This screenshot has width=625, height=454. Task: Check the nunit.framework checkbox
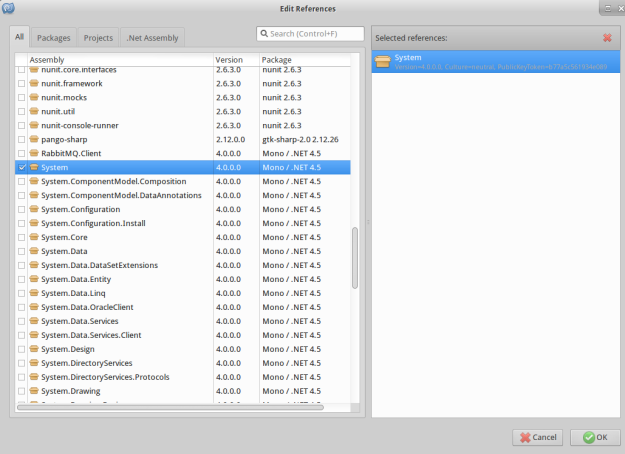22,84
